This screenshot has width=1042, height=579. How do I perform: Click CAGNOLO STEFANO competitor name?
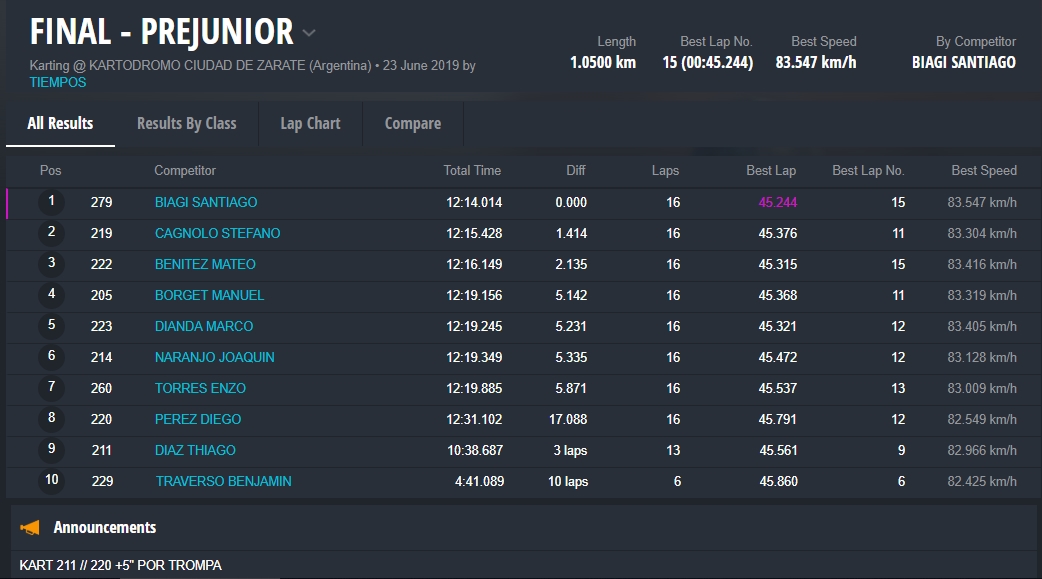tap(217, 233)
